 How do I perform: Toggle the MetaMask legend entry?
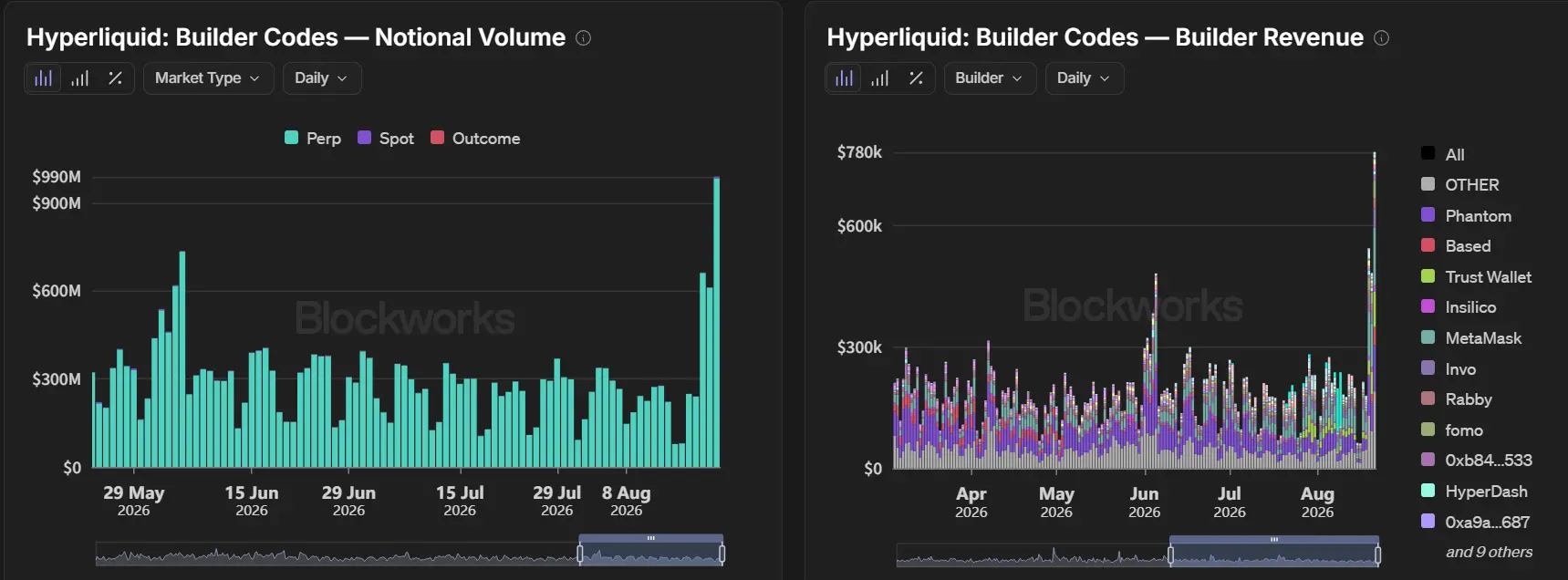(x=1471, y=338)
